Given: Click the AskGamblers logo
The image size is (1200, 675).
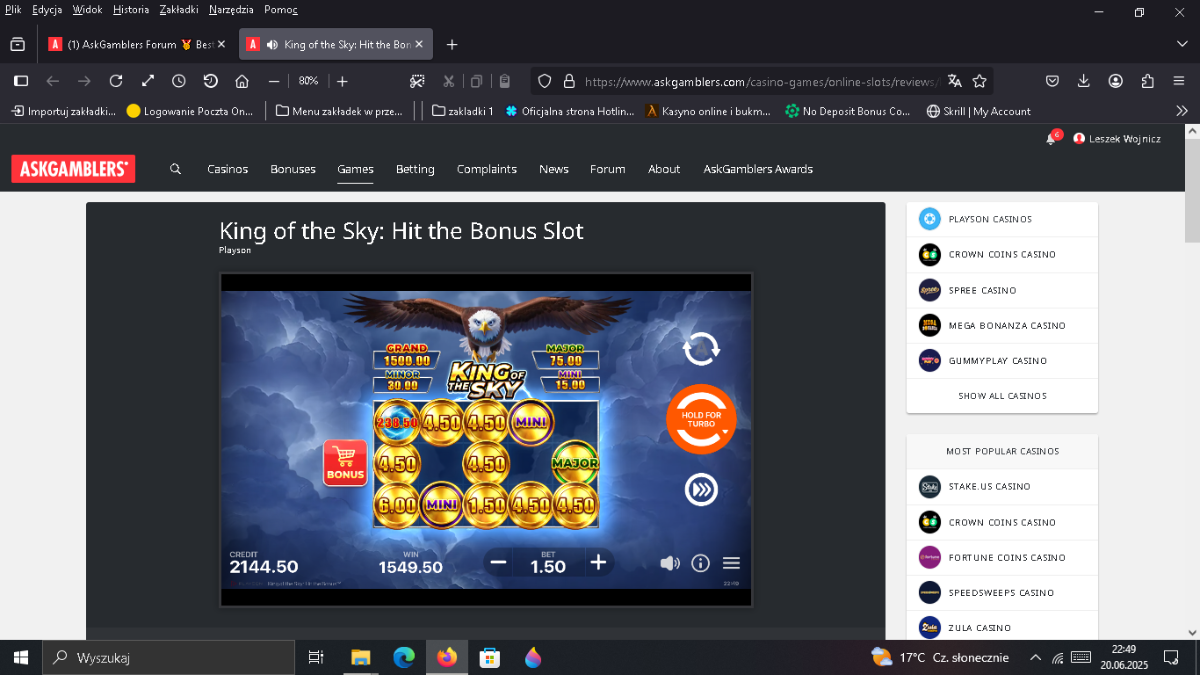Looking at the screenshot, I should pyautogui.click(x=73, y=169).
